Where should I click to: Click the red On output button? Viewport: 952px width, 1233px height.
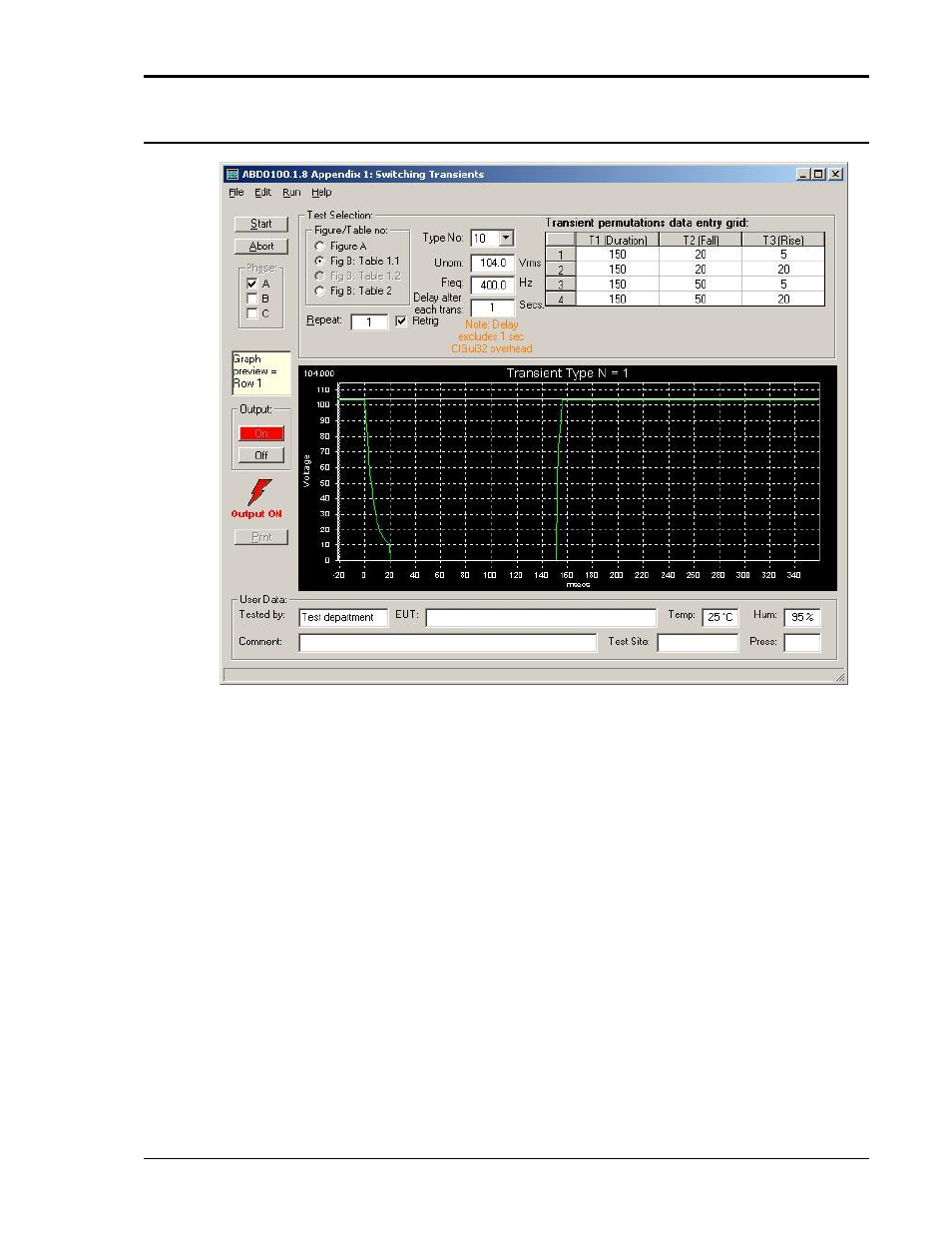pyautogui.click(x=261, y=433)
